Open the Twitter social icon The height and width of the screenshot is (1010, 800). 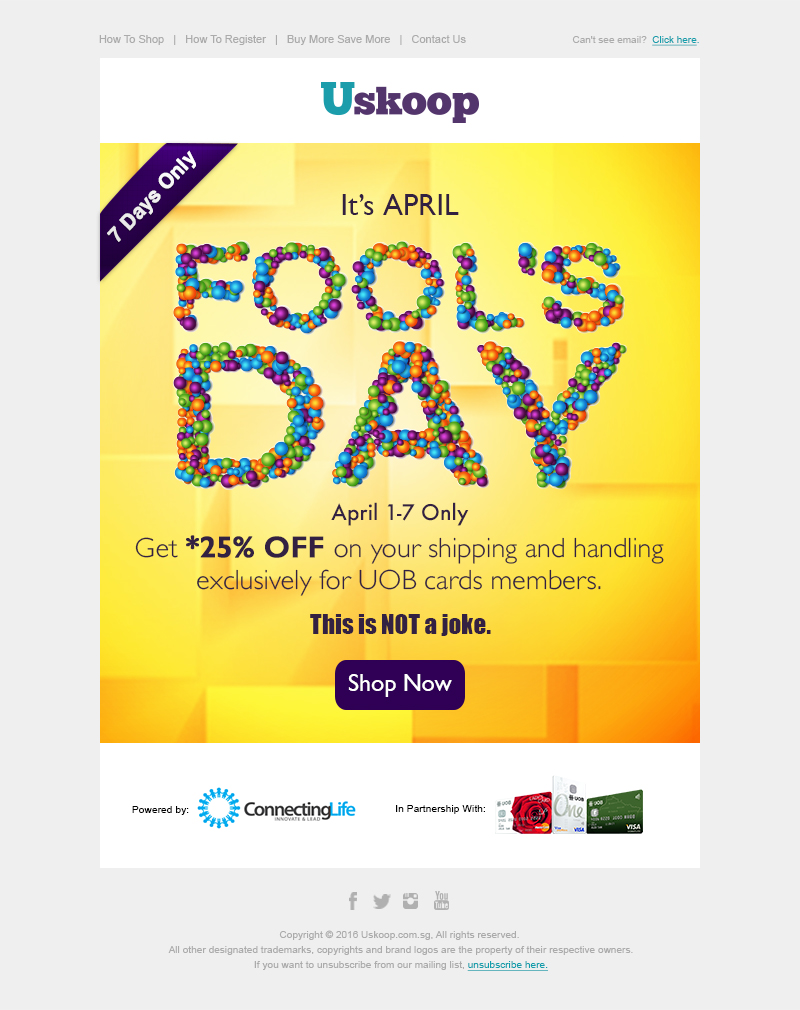tap(381, 901)
